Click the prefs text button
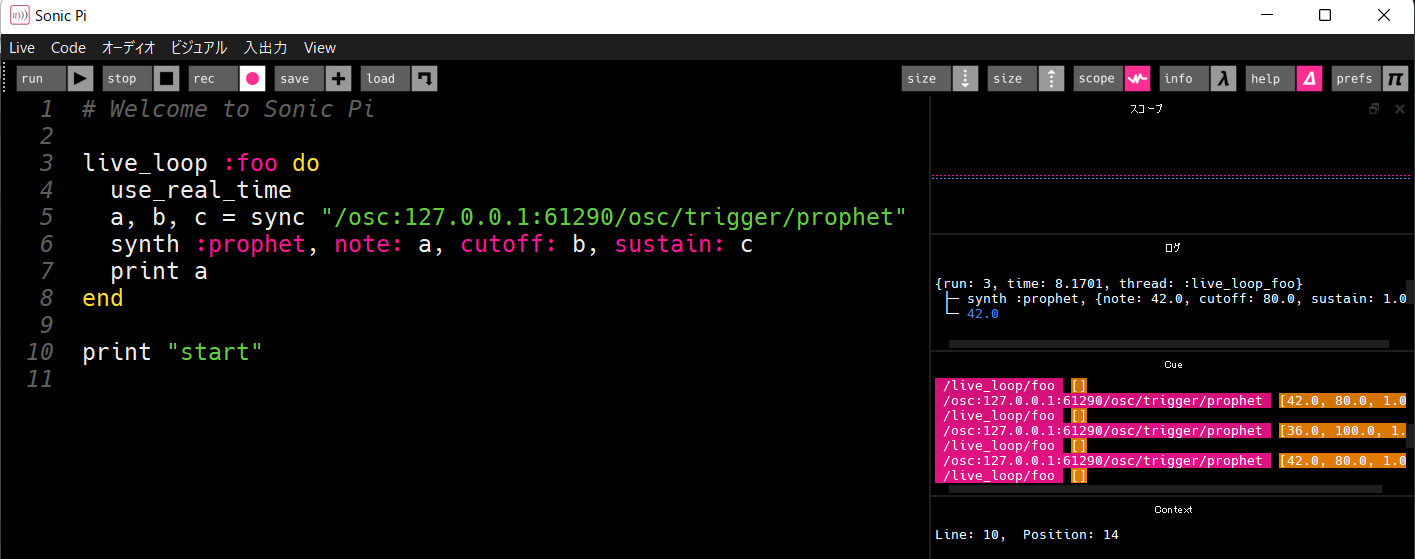Image resolution: width=1415 pixels, height=559 pixels. (x=1356, y=78)
